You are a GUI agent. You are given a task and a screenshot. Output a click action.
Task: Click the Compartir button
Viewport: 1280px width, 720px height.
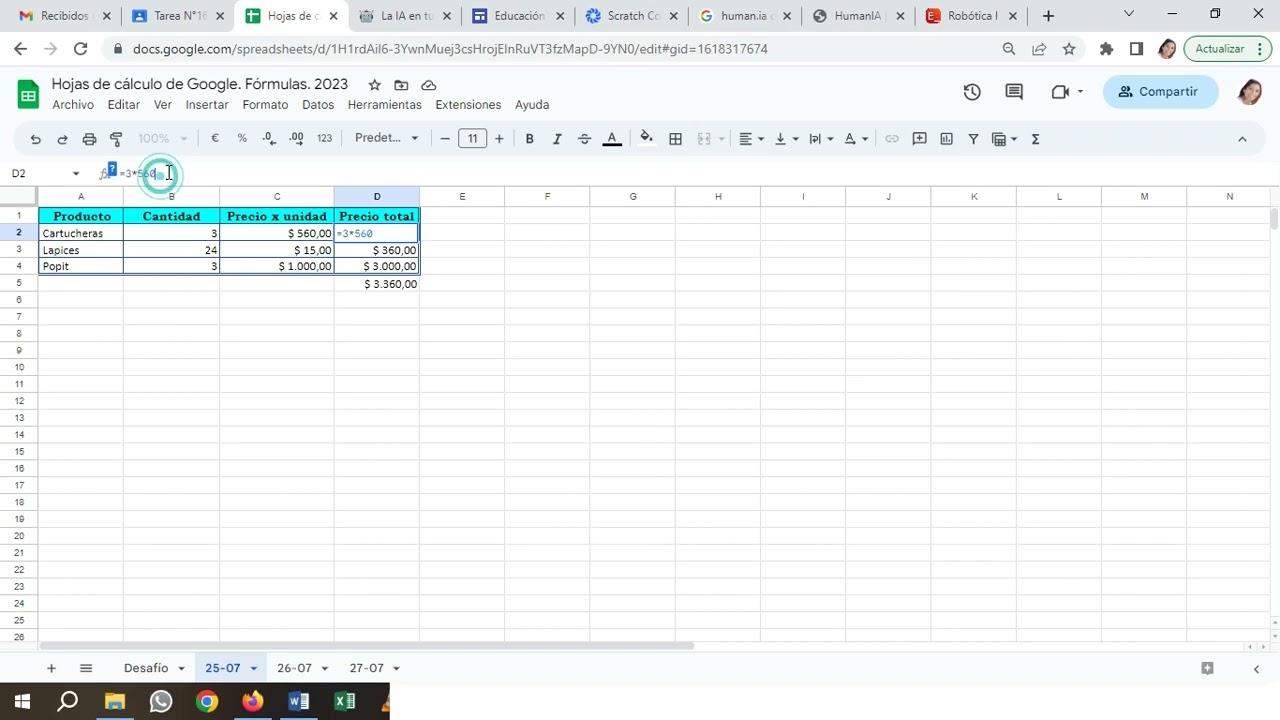1160,92
